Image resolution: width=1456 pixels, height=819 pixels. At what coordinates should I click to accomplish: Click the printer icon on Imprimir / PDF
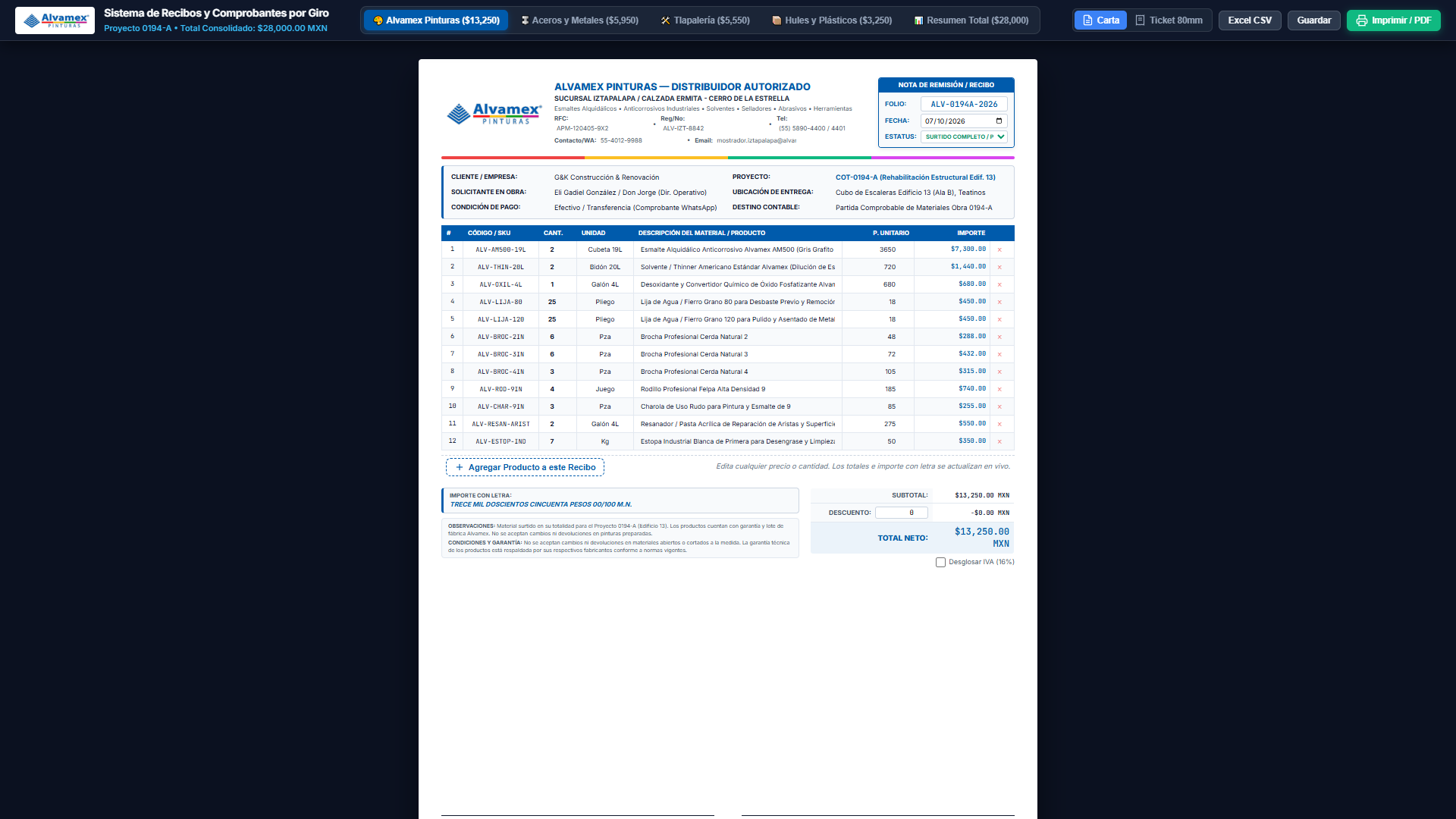point(1362,20)
